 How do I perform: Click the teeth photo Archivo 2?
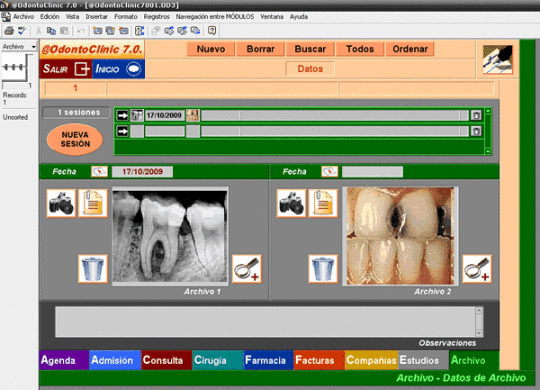pyautogui.click(x=400, y=236)
